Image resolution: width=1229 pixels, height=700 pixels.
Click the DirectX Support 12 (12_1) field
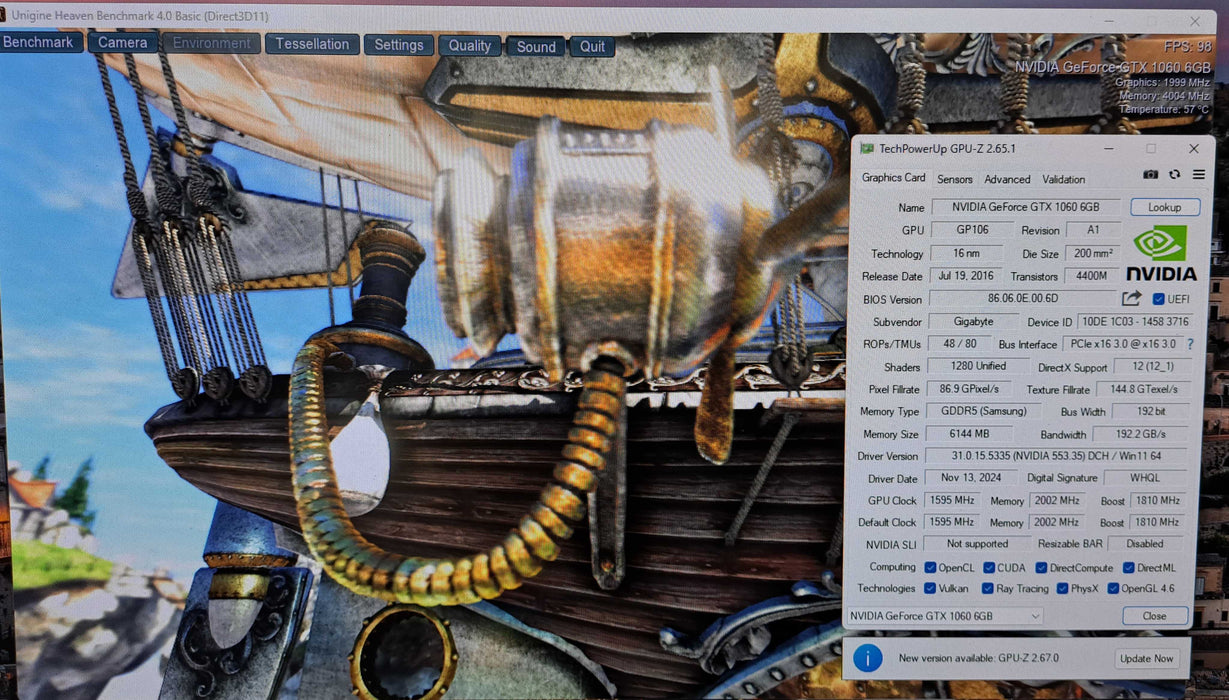1152,367
